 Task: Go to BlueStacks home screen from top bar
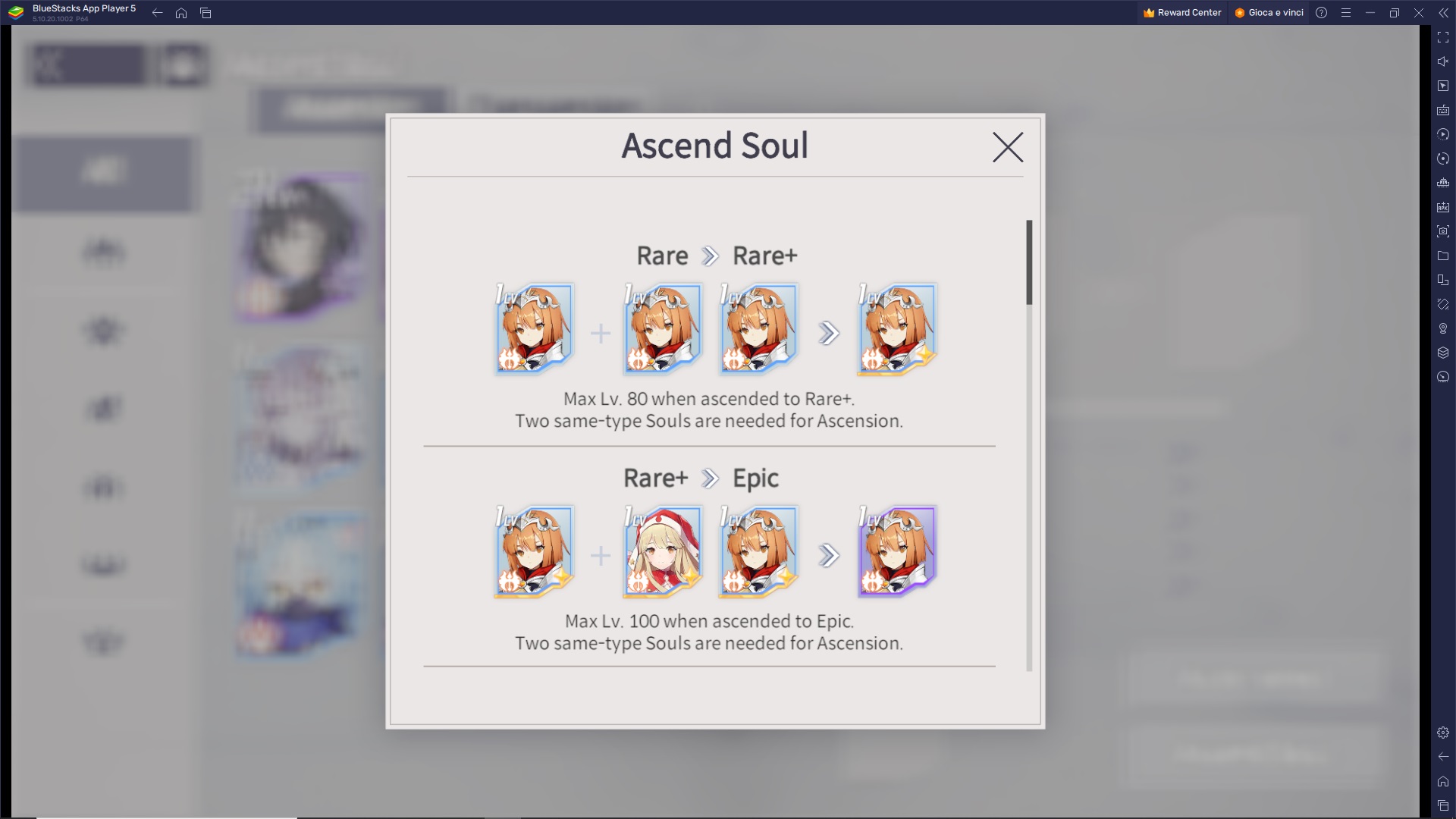click(x=181, y=12)
